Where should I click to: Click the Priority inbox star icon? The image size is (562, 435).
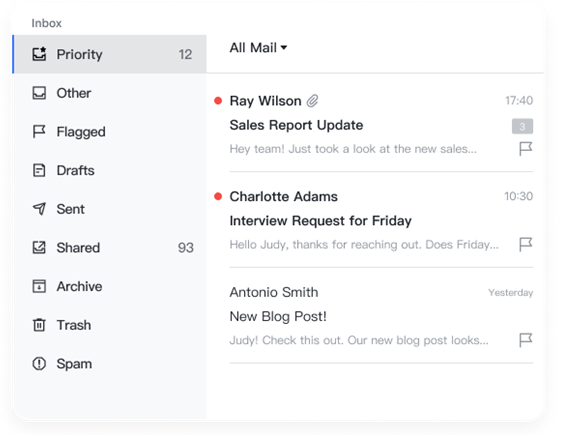click(39, 54)
